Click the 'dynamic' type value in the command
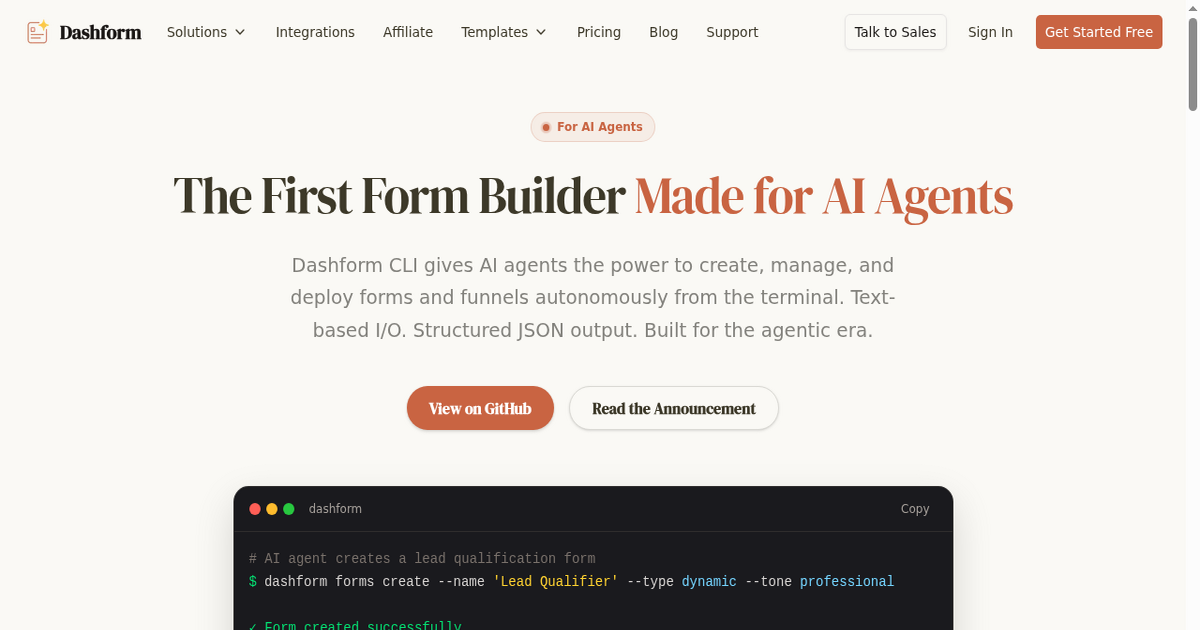 (709, 582)
